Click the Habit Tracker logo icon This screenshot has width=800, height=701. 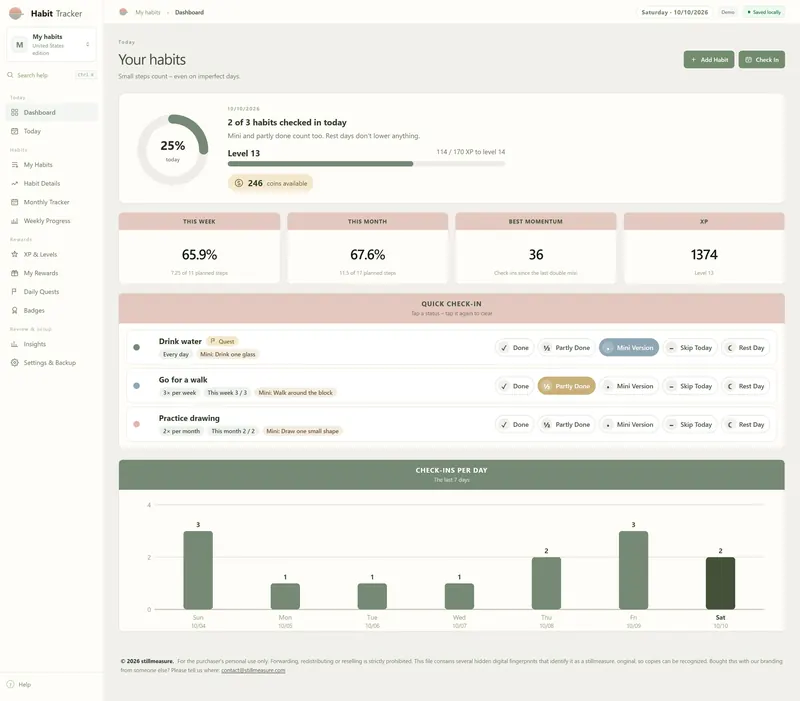(16, 13)
